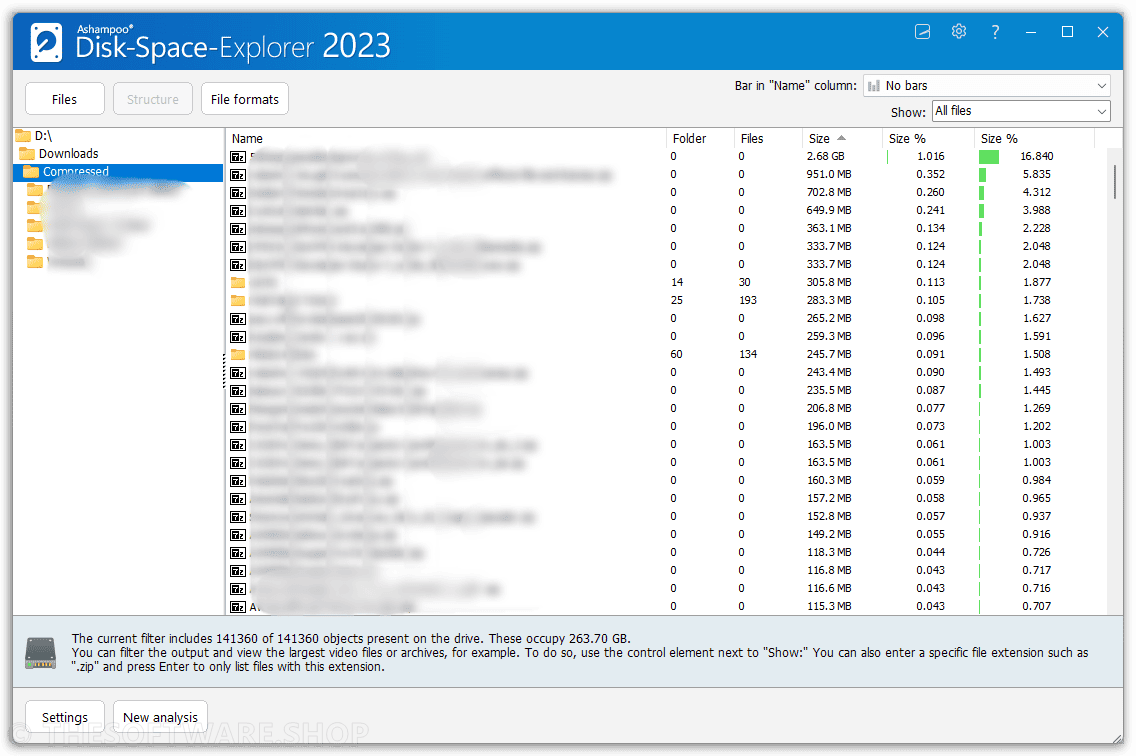
Task: Click the 1.016 size percent cell
Action: pos(930,157)
